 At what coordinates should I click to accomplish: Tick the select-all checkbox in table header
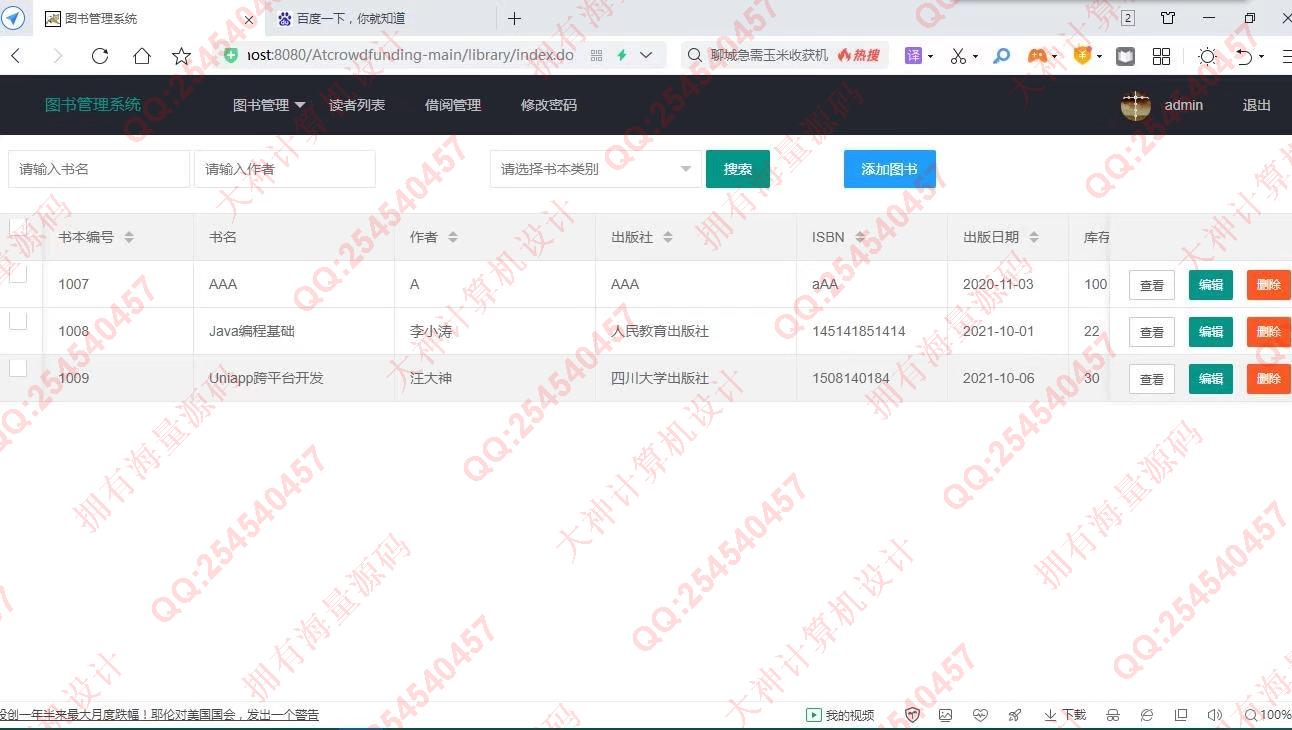pyautogui.click(x=18, y=227)
